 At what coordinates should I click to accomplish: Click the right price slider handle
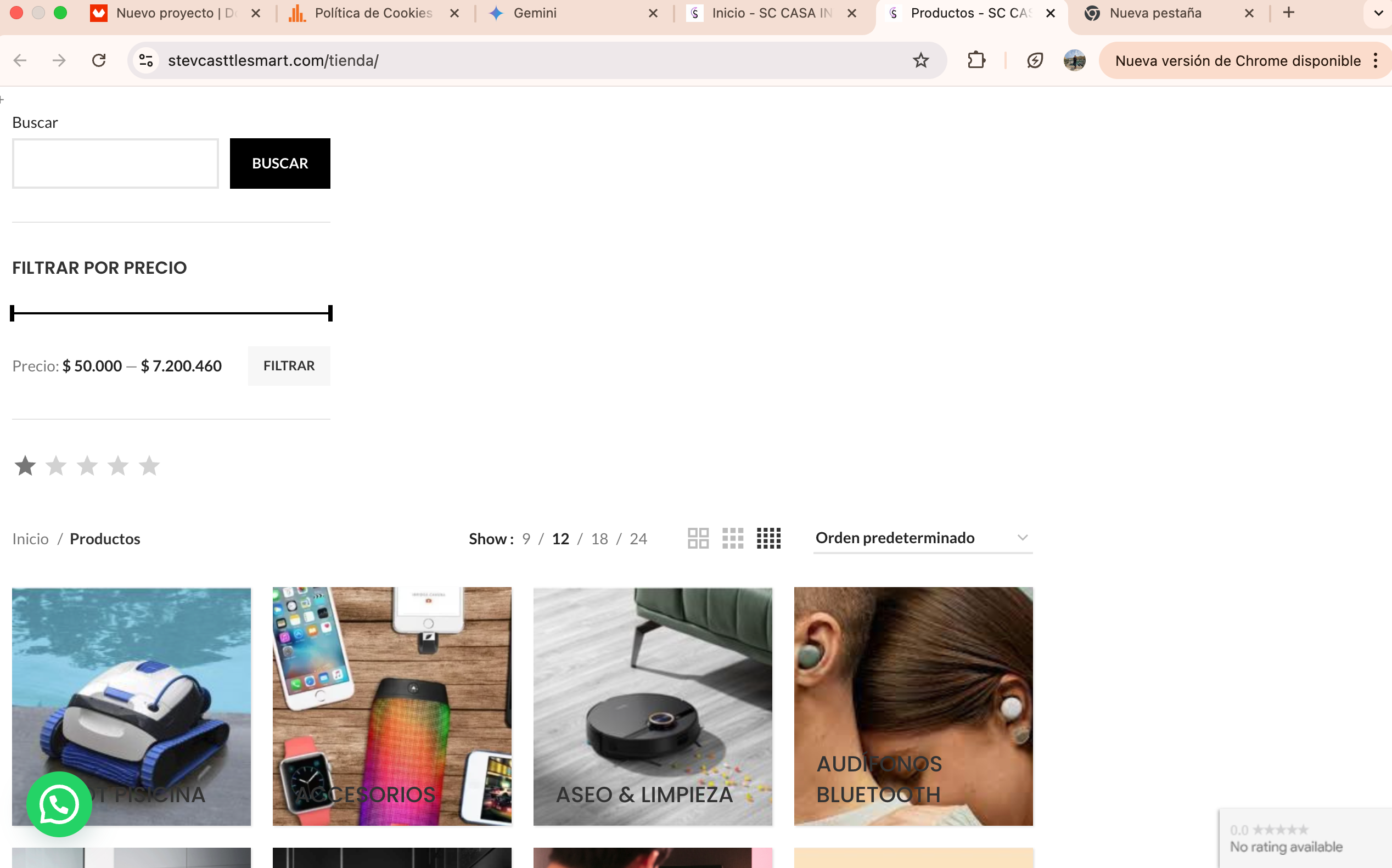pos(330,313)
